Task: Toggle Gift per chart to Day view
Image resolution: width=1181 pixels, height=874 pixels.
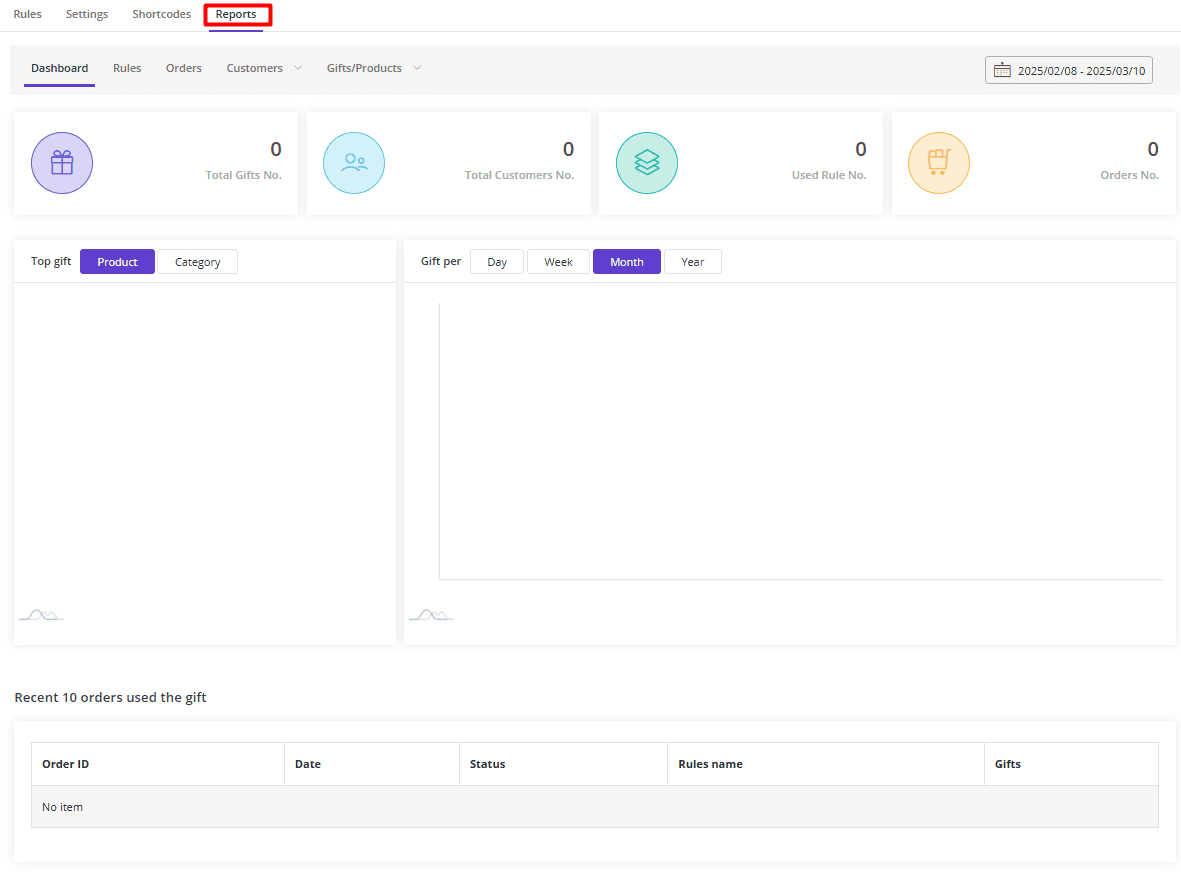Action: click(x=496, y=261)
